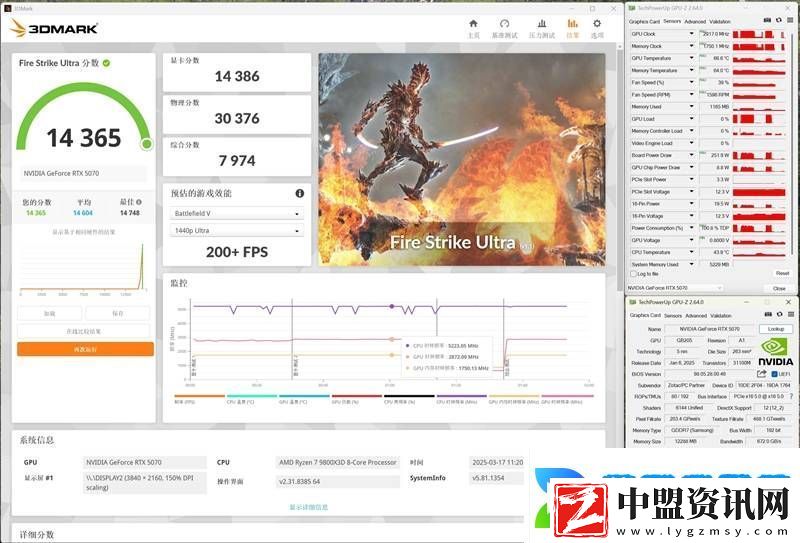
Task: Open the 3DMark options gear icon
Action: pos(597,23)
